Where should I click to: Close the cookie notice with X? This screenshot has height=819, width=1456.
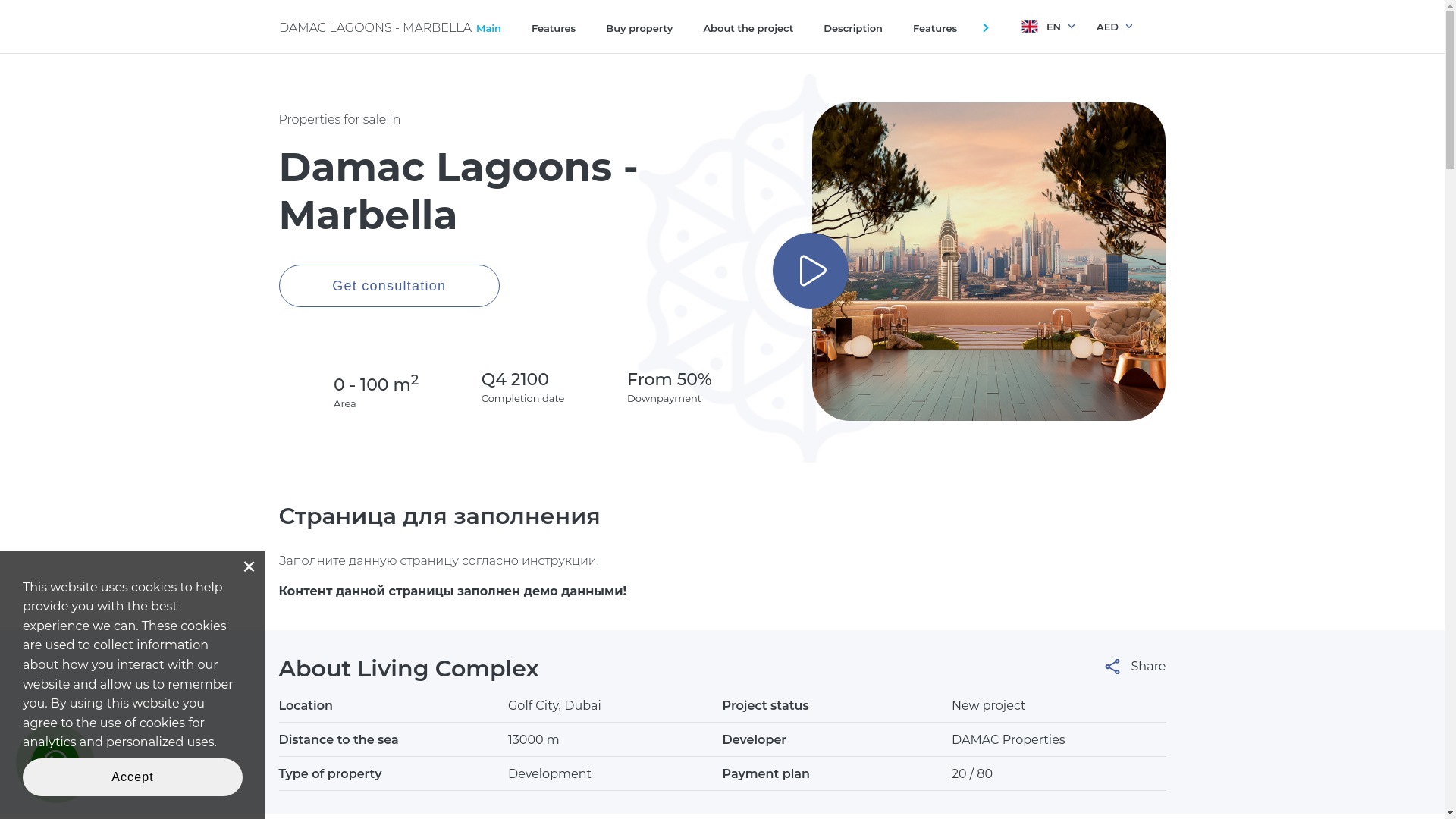click(249, 566)
